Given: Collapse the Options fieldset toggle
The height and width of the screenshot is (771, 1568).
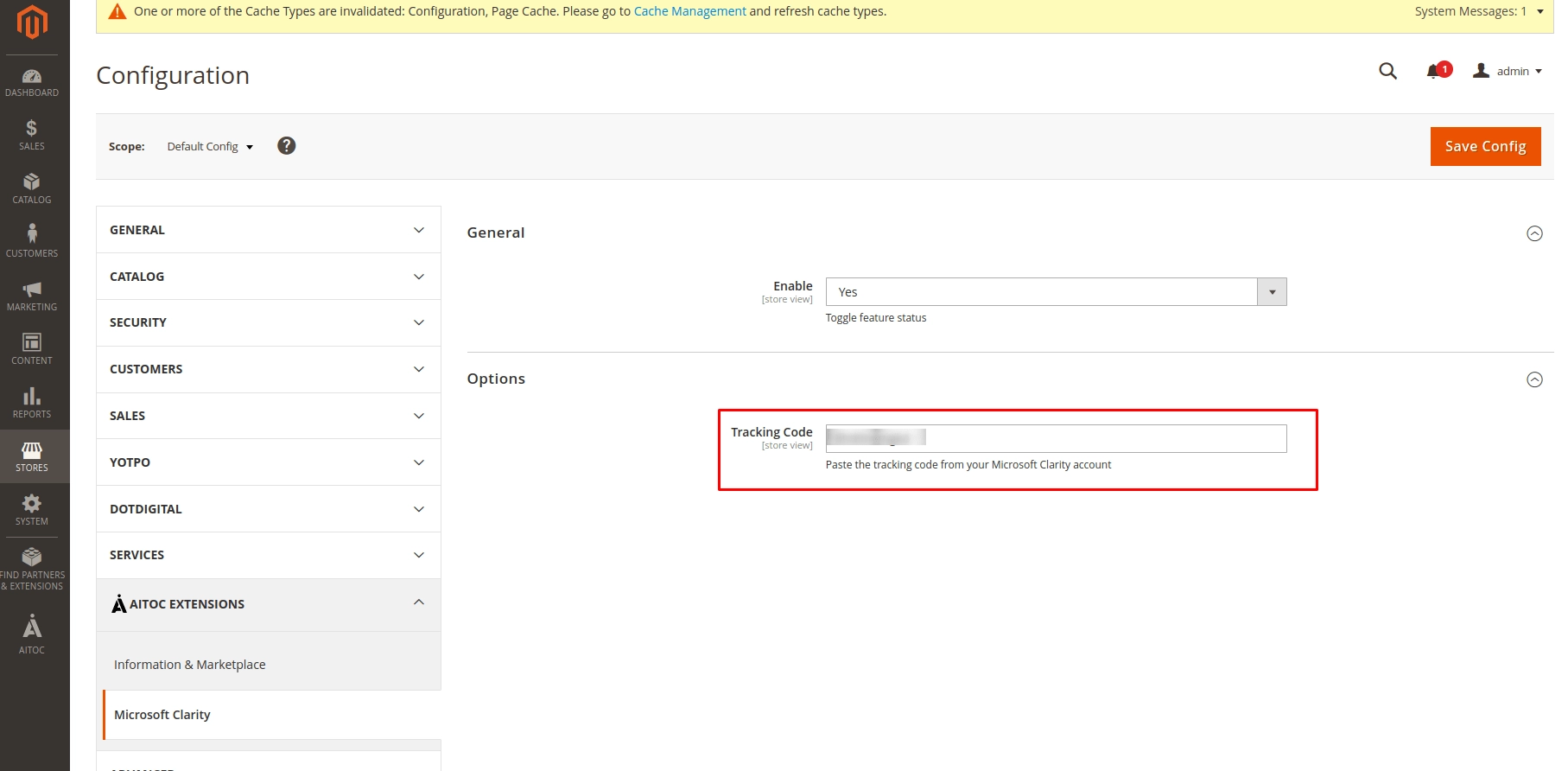Looking at the screenshot, I should 1534,379.
